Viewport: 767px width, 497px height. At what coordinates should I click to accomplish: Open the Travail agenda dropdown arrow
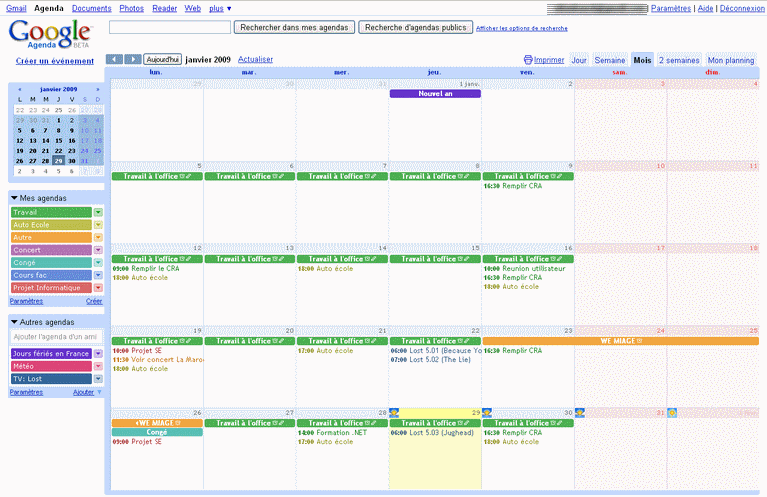98,212
